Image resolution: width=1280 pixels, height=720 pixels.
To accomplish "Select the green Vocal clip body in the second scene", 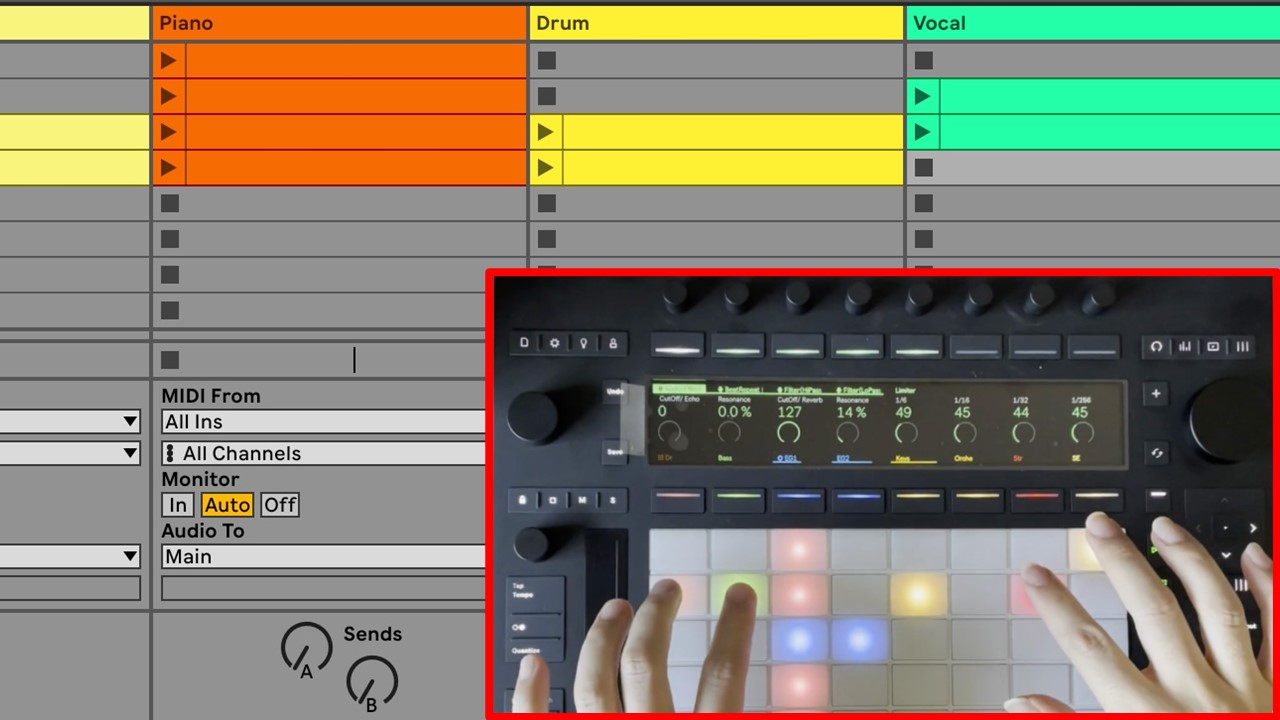I will (x=1110, y=96).
